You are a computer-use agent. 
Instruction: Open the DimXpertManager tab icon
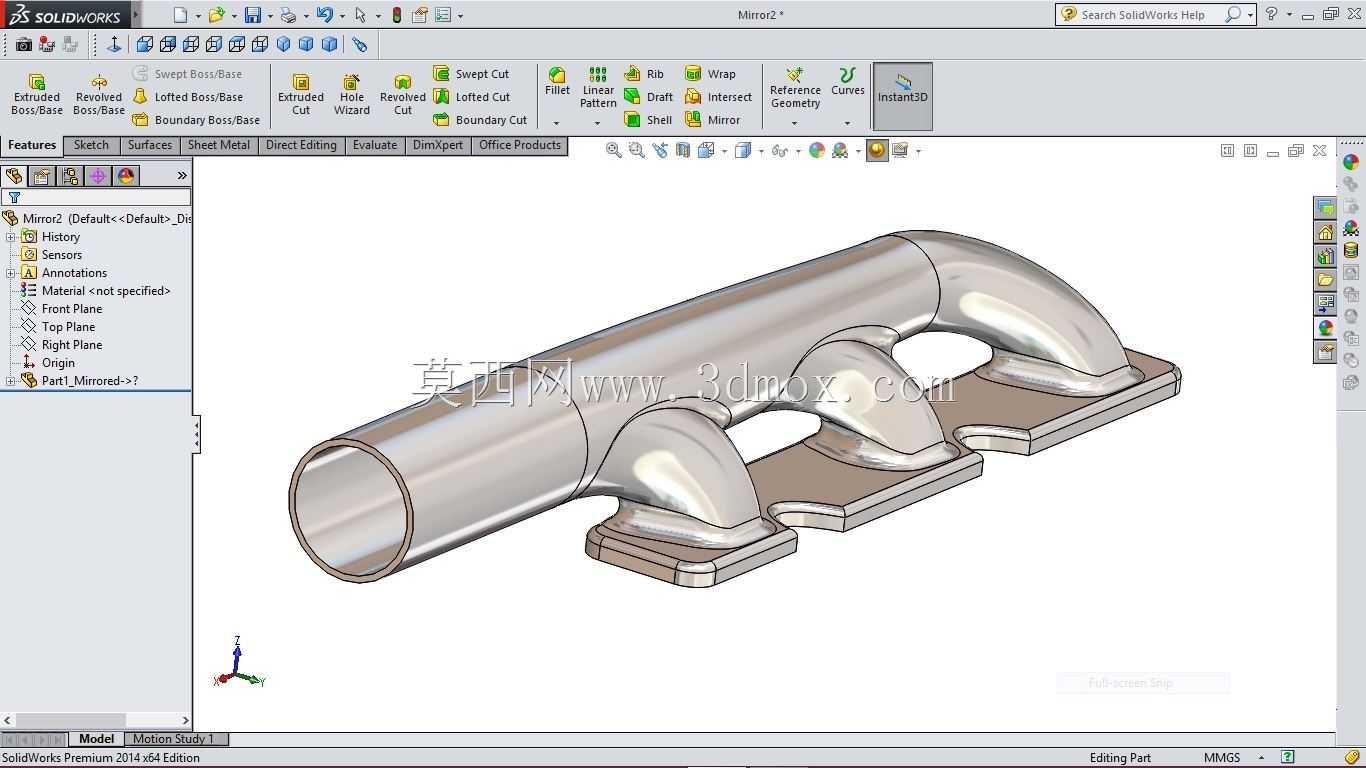(x=98, y=176)
